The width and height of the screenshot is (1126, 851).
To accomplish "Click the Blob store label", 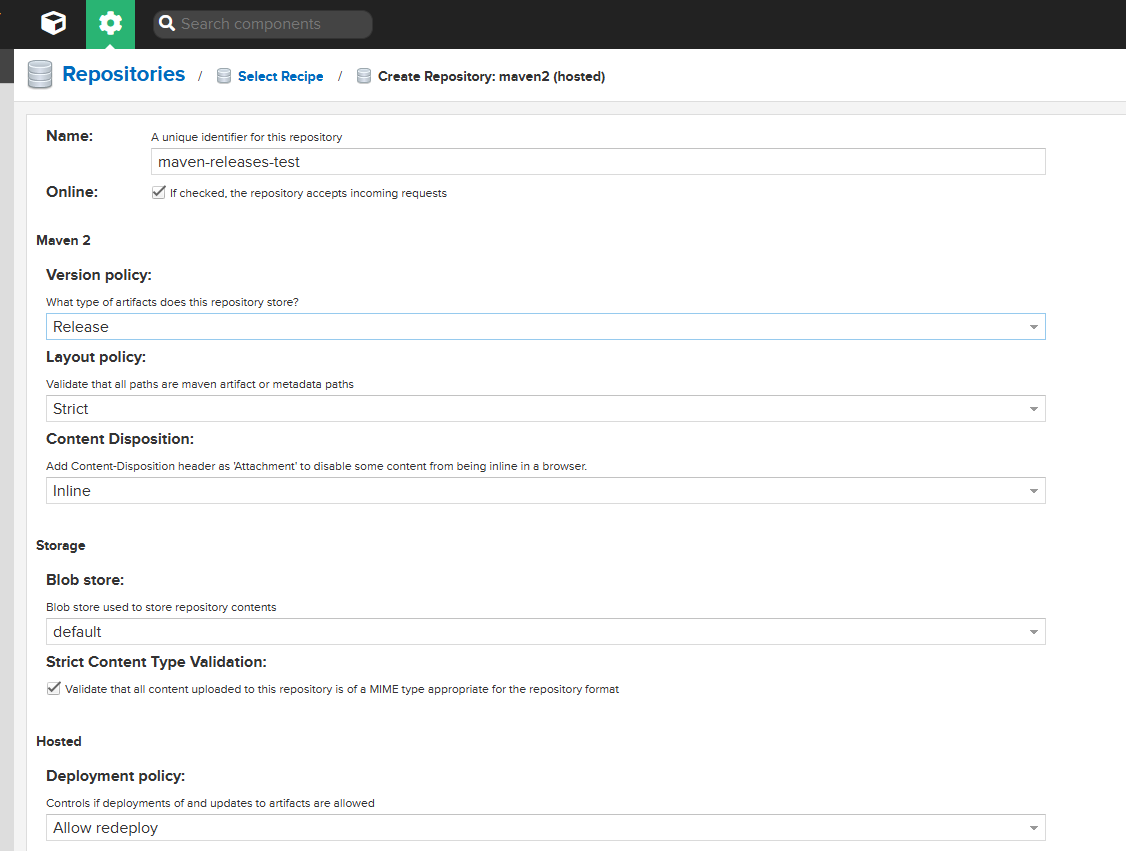I will 85,580.
